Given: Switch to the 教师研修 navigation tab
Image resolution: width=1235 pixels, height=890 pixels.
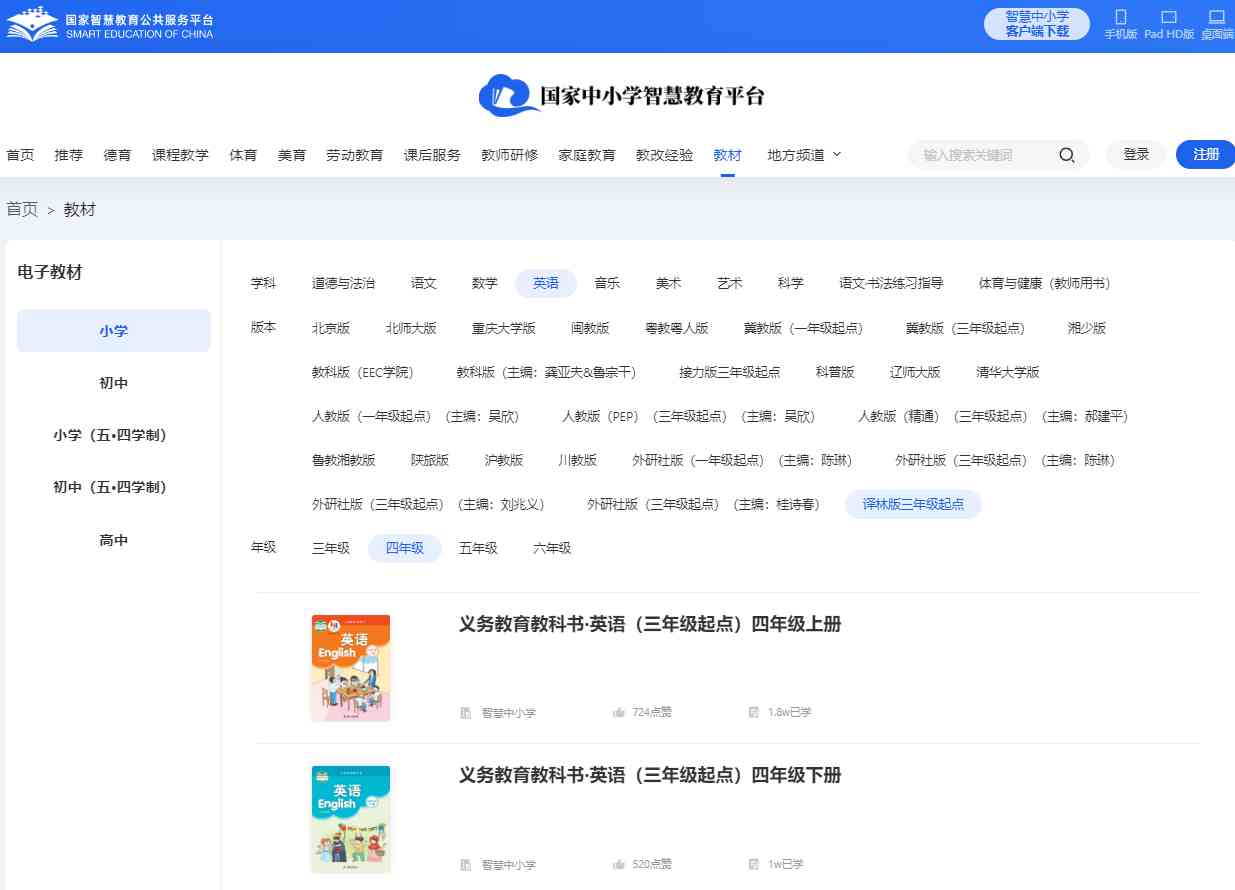Looking at the screenshot, I should [x=509, y=155].
